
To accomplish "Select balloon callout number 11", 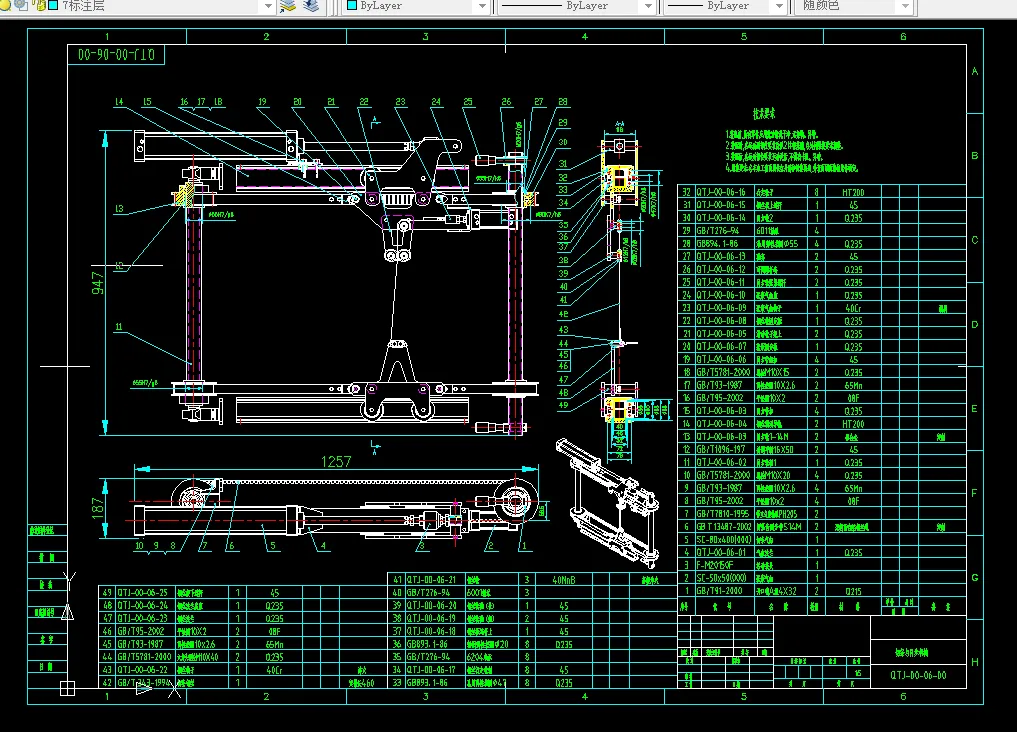I will [119, 327].
